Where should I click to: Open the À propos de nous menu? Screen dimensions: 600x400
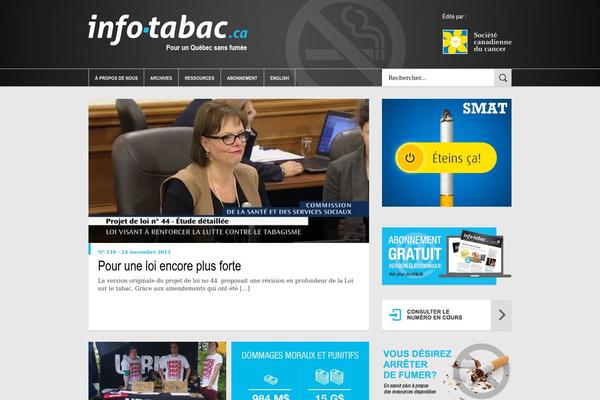pyautogui.click(x=116, y=78)
